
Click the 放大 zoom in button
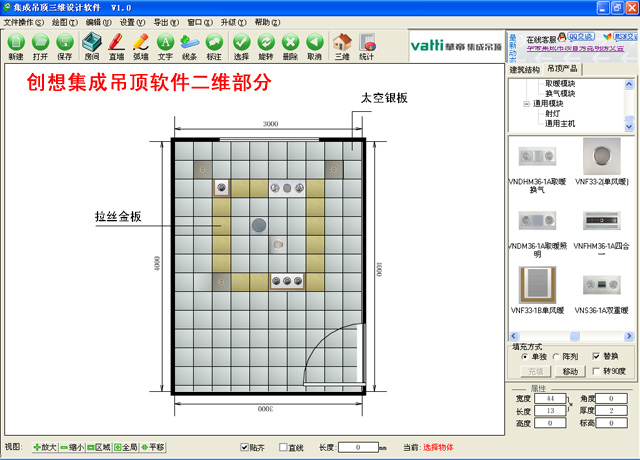44,447
